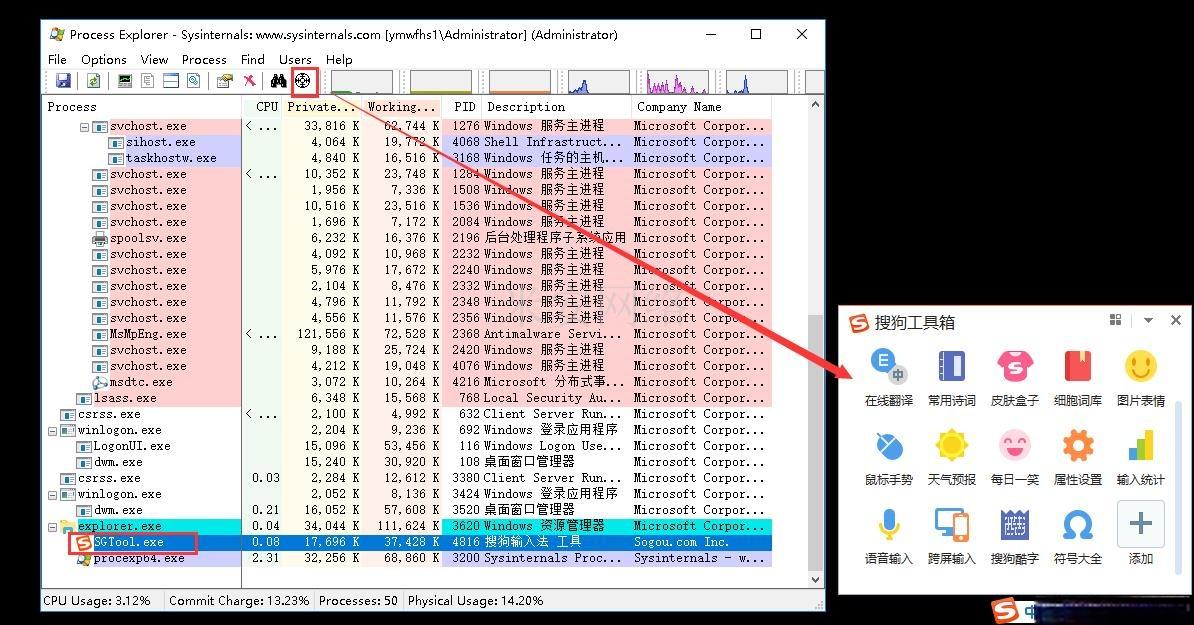The width and height of the screenshot is (1194, 625).
Task: Open 在线翻译 online translation tool
Action: point(888,378)
